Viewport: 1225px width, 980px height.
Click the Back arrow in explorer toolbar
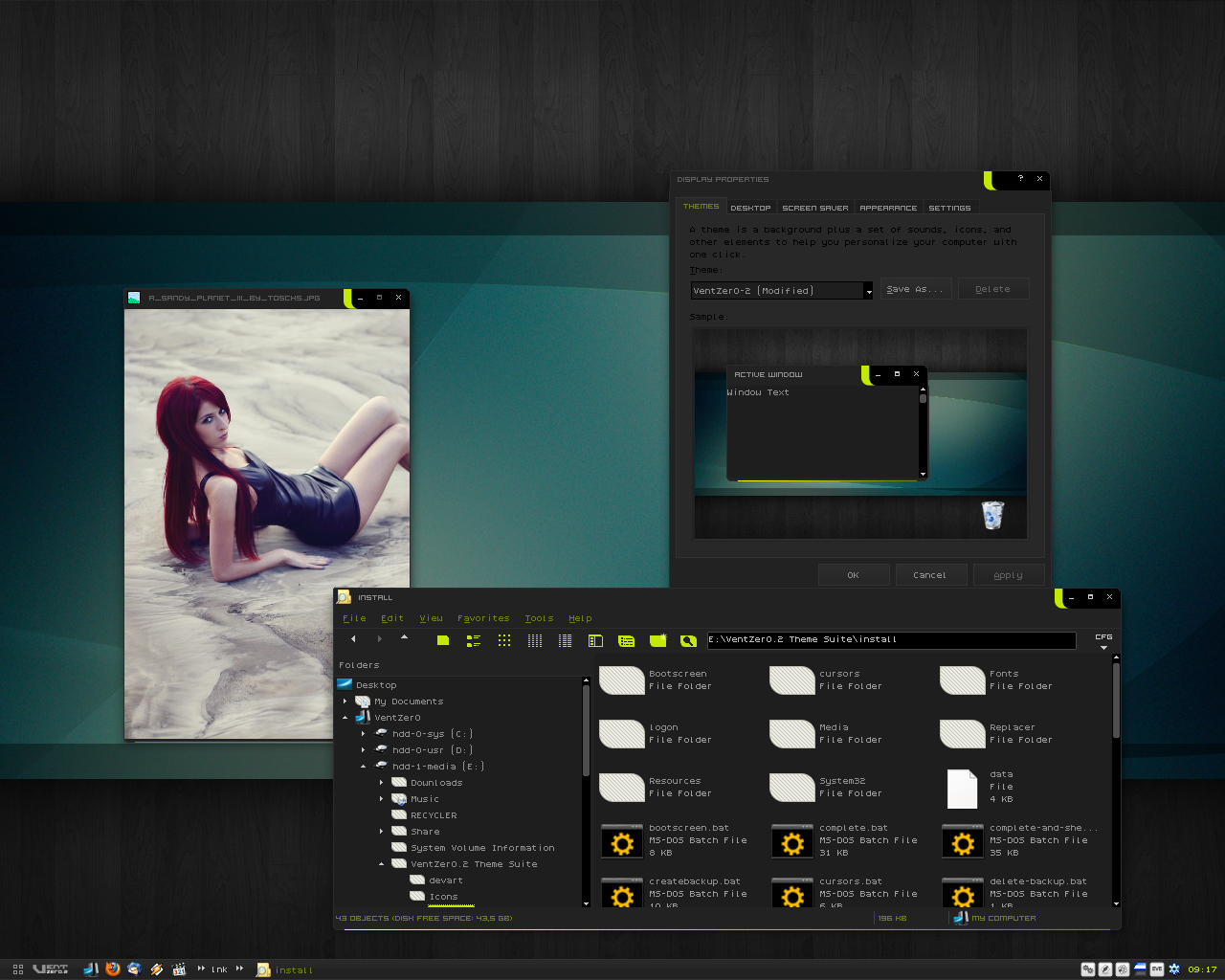(353, 639)
